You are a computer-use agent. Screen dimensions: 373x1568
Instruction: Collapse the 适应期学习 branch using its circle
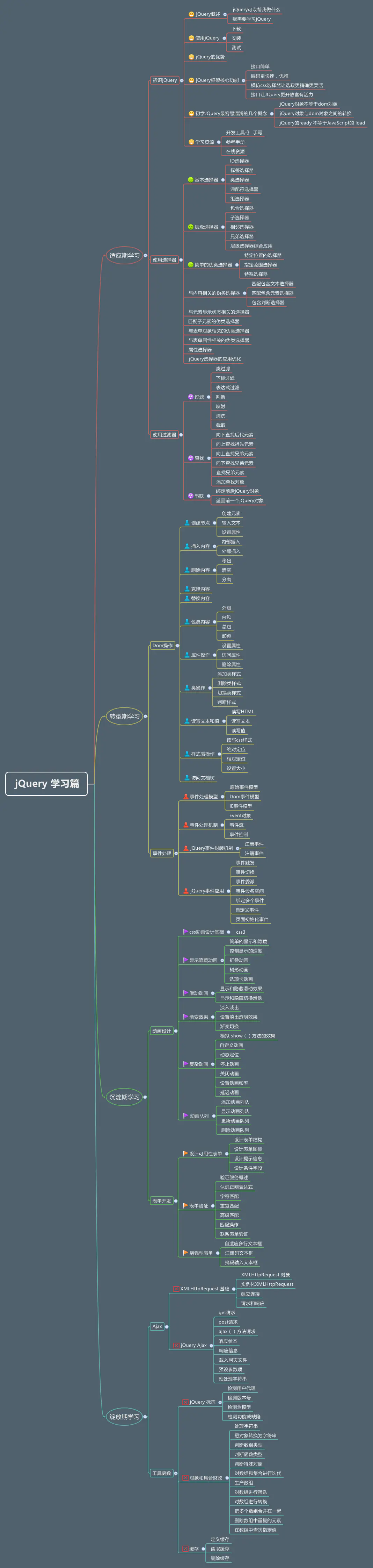pos(145,256)
